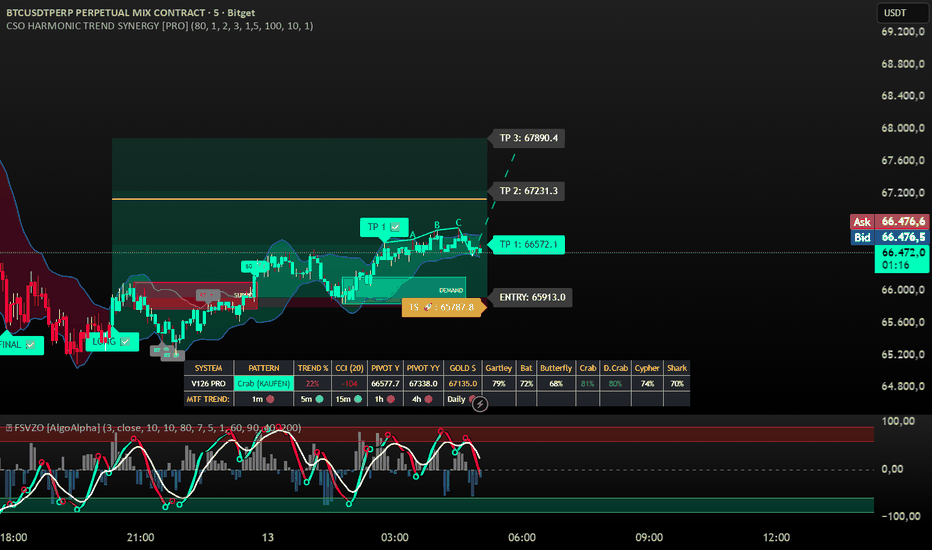Screen dimensions: 932x550
Task: Click the SYSTEM column header
Action: (x=209, y=368)
